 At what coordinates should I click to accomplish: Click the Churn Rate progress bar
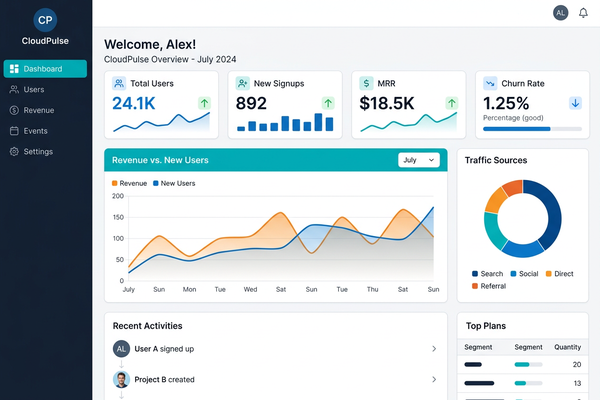tap(532, 128)
